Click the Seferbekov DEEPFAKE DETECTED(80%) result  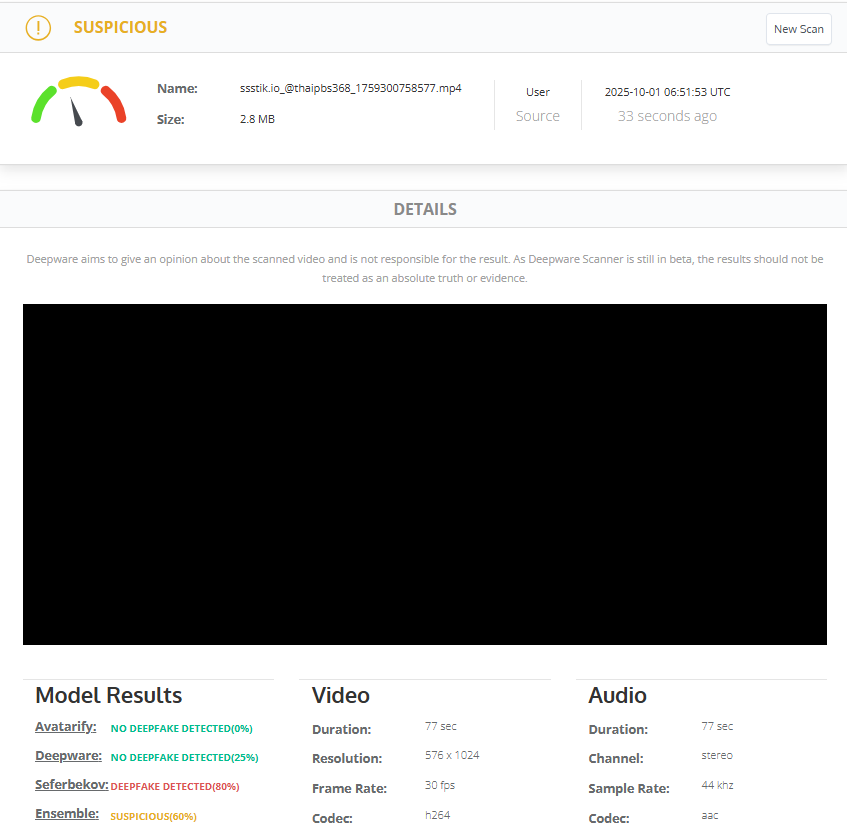tap(175, 787)
